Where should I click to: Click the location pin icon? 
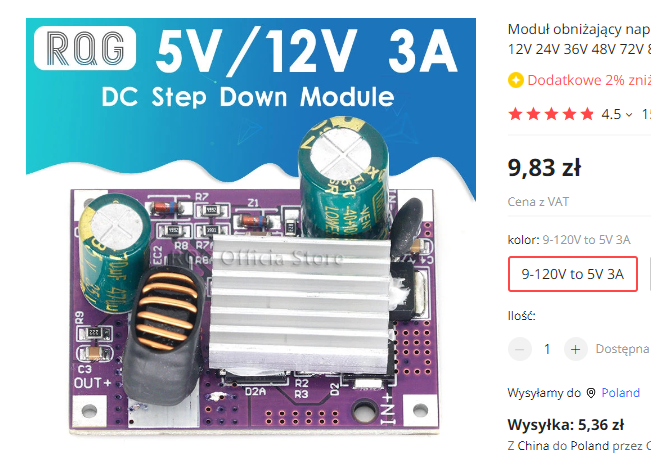coord(591,393)
